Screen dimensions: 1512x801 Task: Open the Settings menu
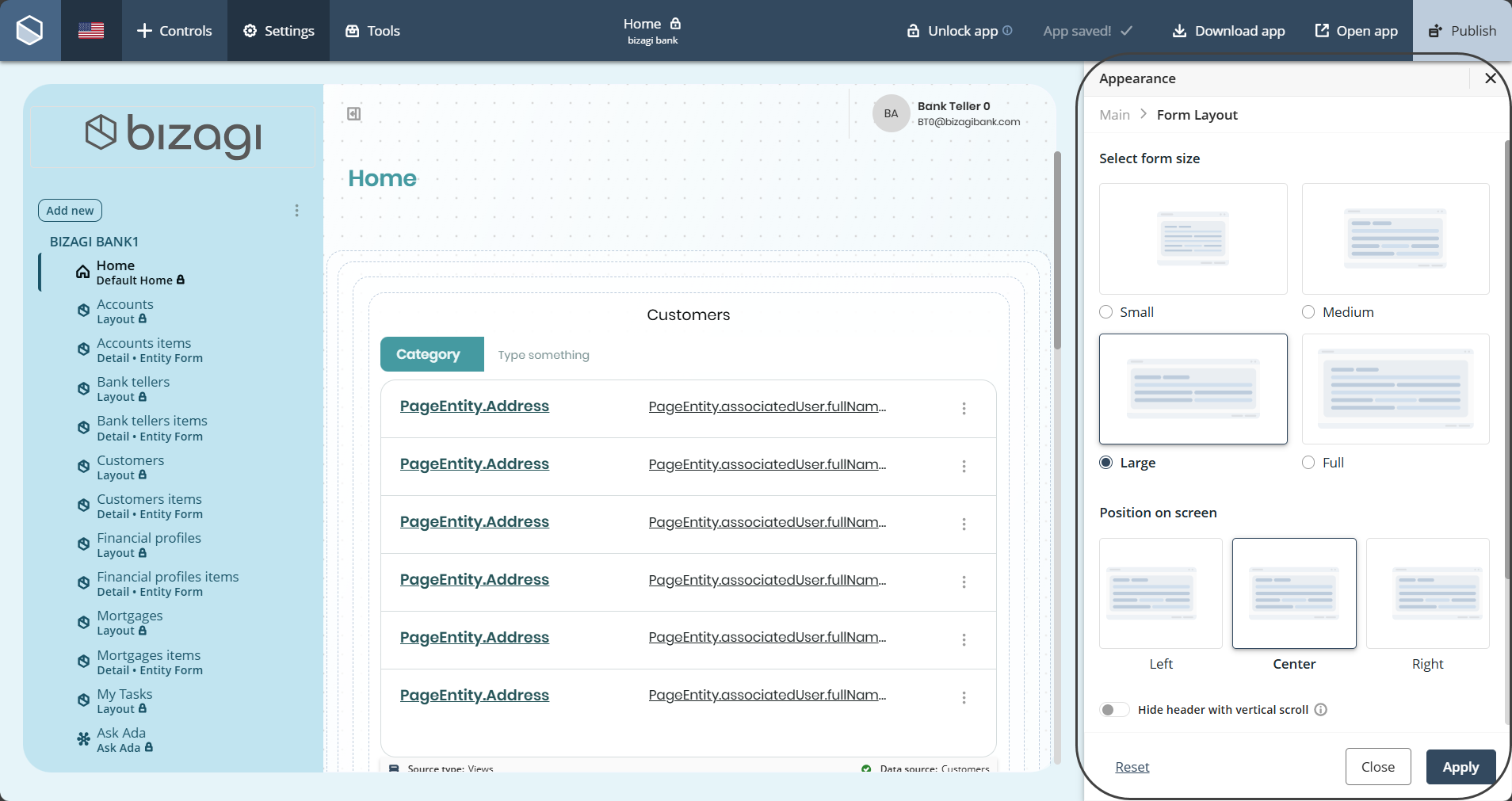[x=278, y=31]
